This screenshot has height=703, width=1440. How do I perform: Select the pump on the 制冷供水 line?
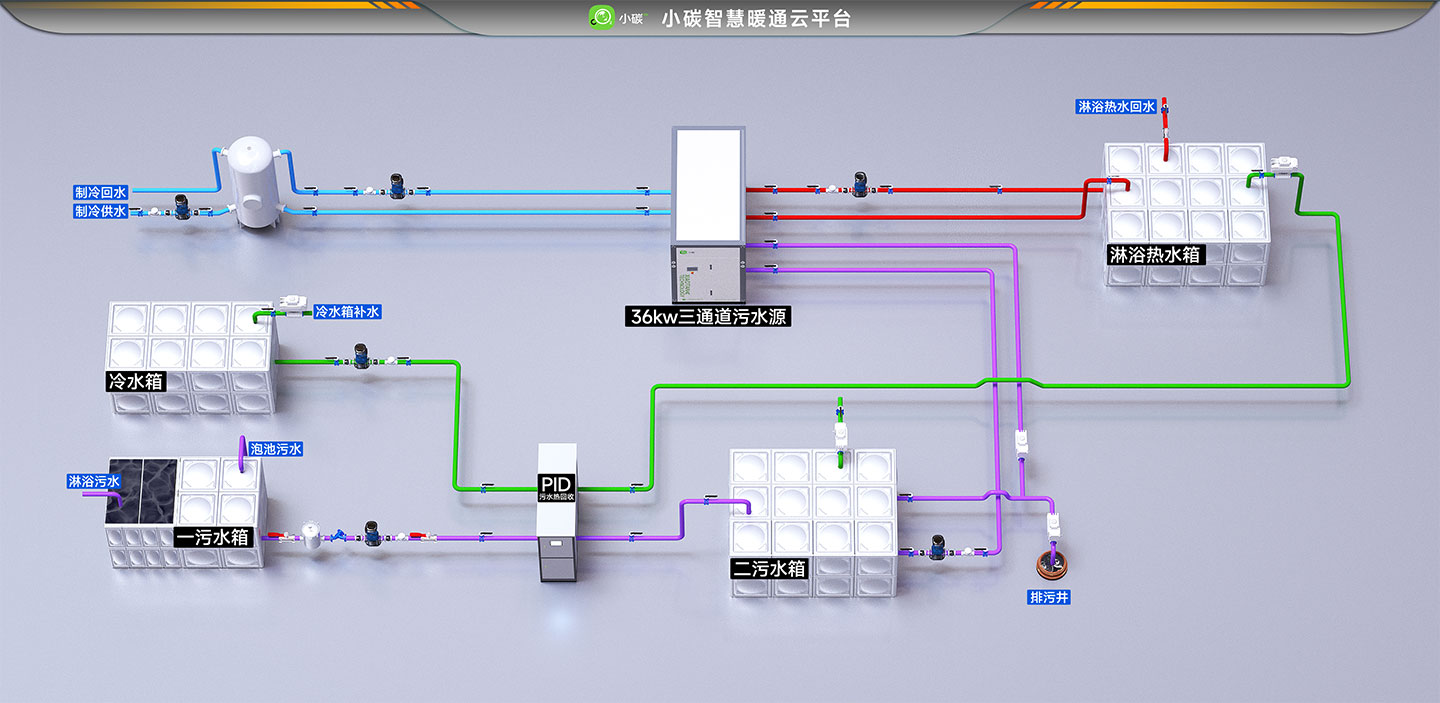point(182,207)
